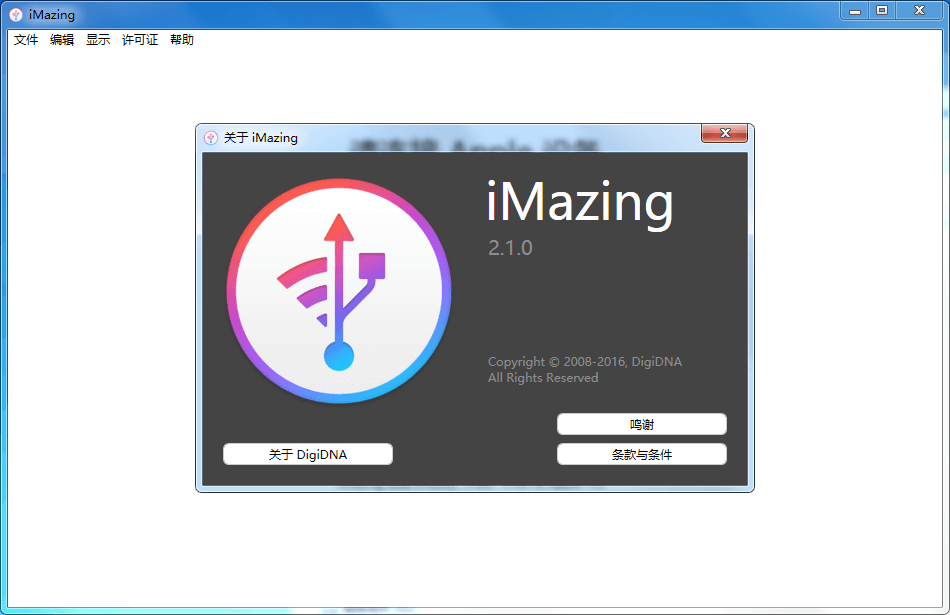The image size is (950, 615).
Task: Click the version number 2.1.0 text
Action: click(x=510, y=249)
